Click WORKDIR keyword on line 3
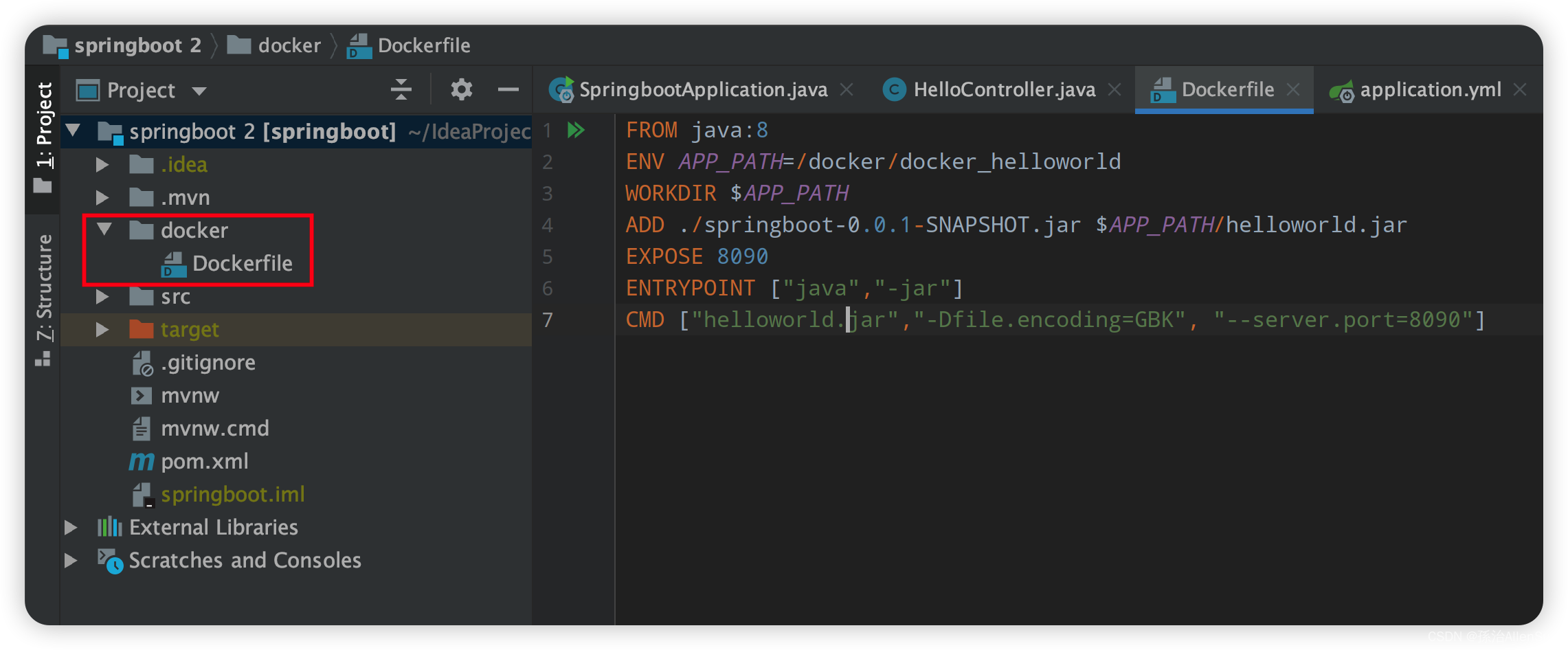This screenshot has height=650, width=1568. 671,193
